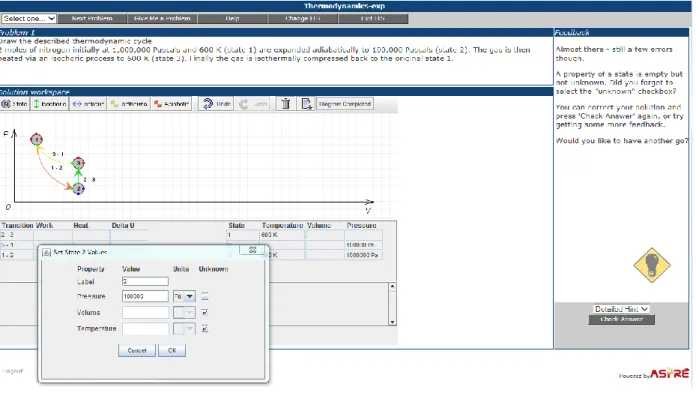The image size is (696, 393).
Task: Select the Isobaric transition tool
Action: pyautogui.click(x=88, y=104)
